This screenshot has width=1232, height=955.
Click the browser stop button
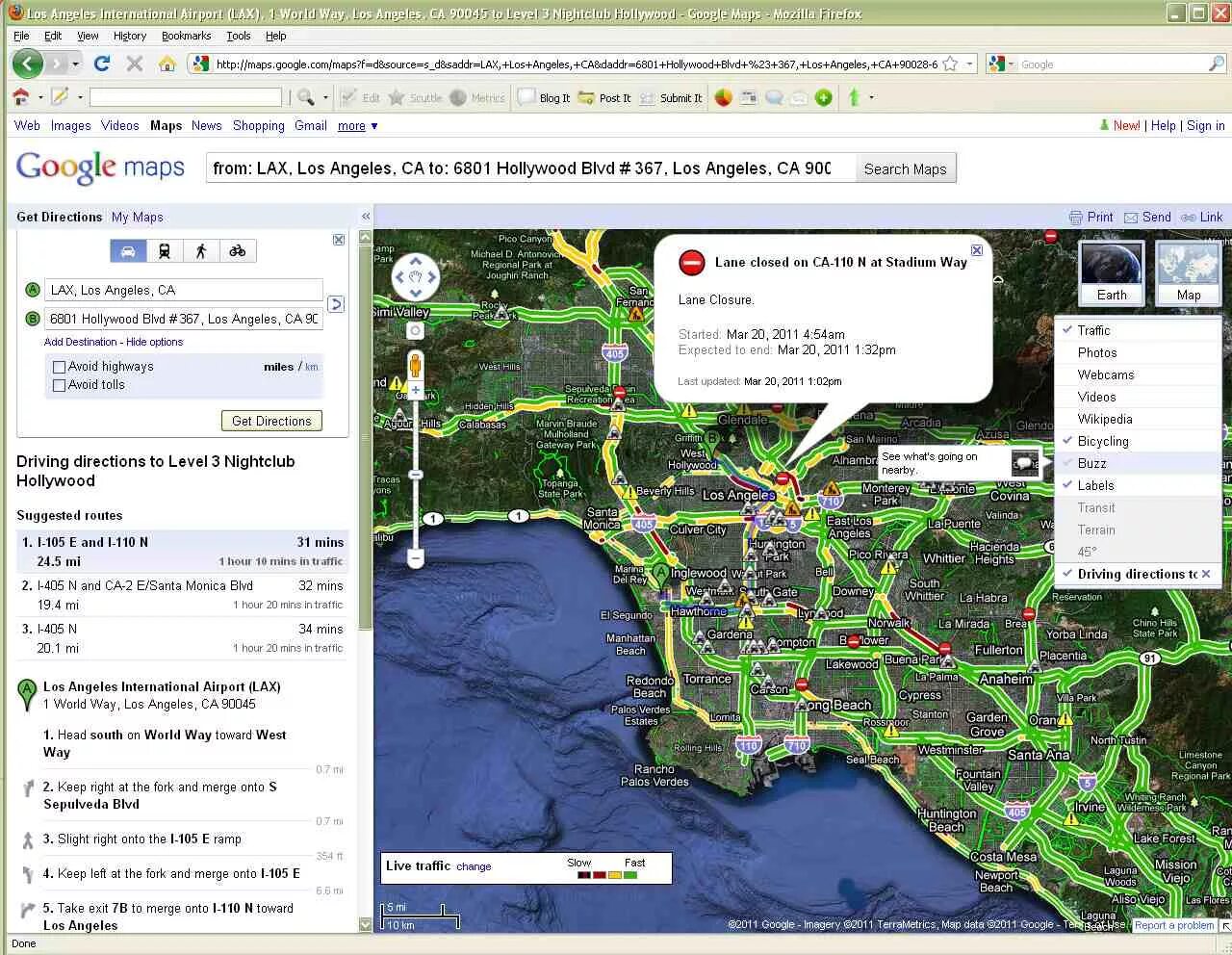pyautogui.click(x=135, y=64)
